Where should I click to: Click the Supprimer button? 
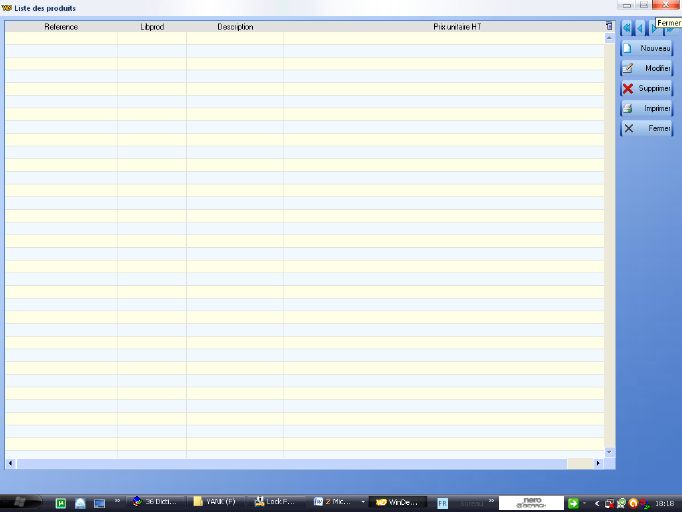pos(646,88)
